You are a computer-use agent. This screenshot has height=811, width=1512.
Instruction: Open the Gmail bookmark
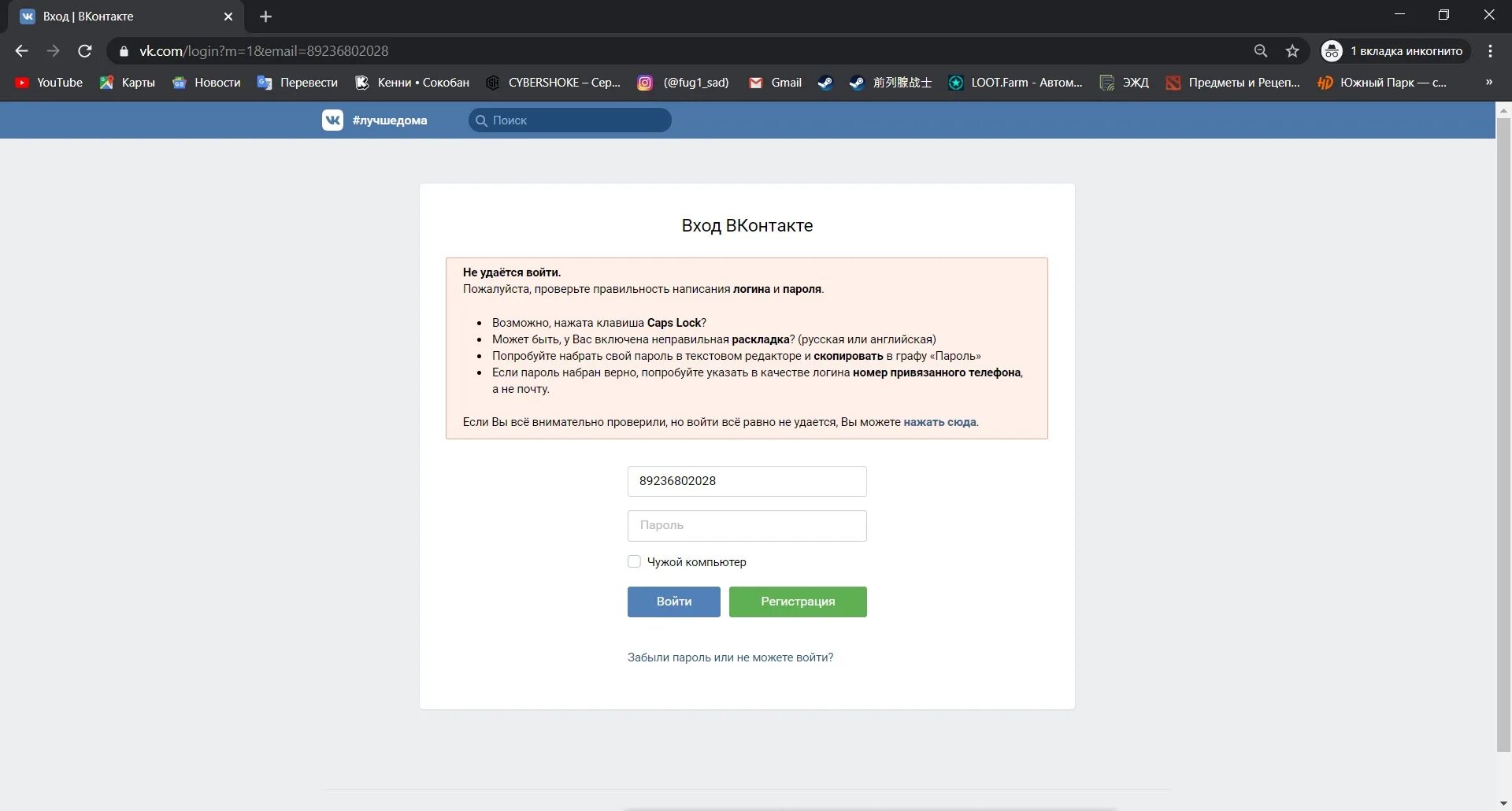[x=775, y=83]
